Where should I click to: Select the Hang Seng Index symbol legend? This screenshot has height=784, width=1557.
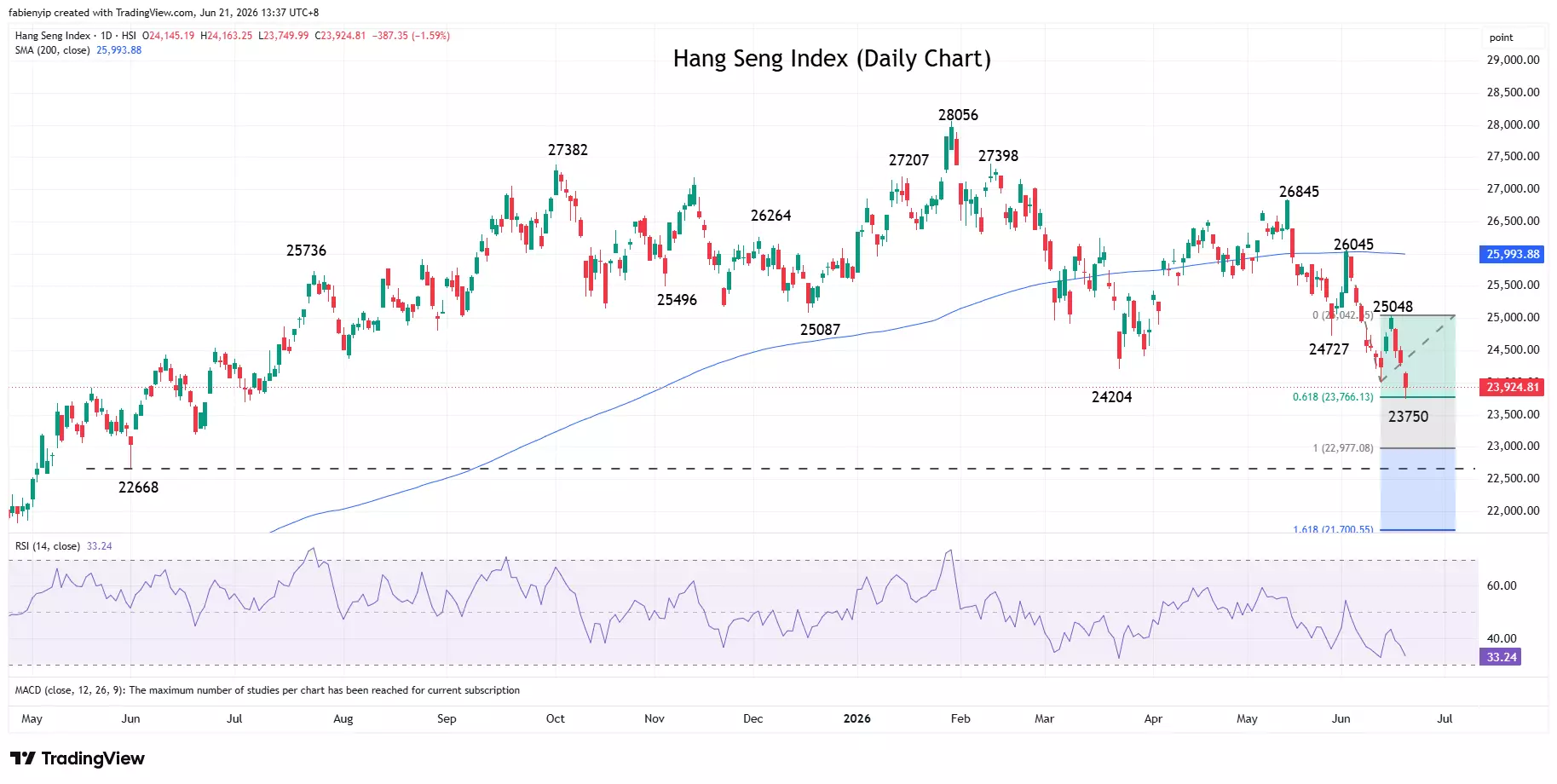tap(75, 36)
